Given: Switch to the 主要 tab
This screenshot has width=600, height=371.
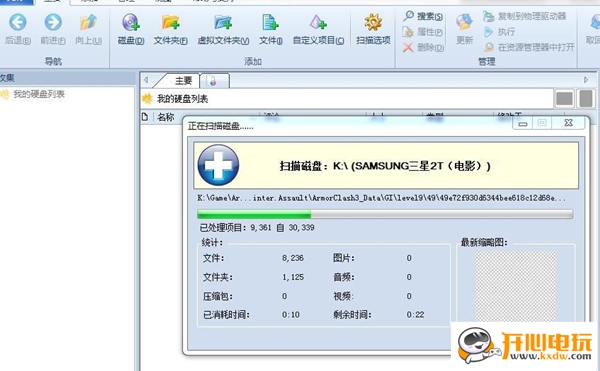Looking at the screenshot, I should pyautogui.click(x=183, y=81).
